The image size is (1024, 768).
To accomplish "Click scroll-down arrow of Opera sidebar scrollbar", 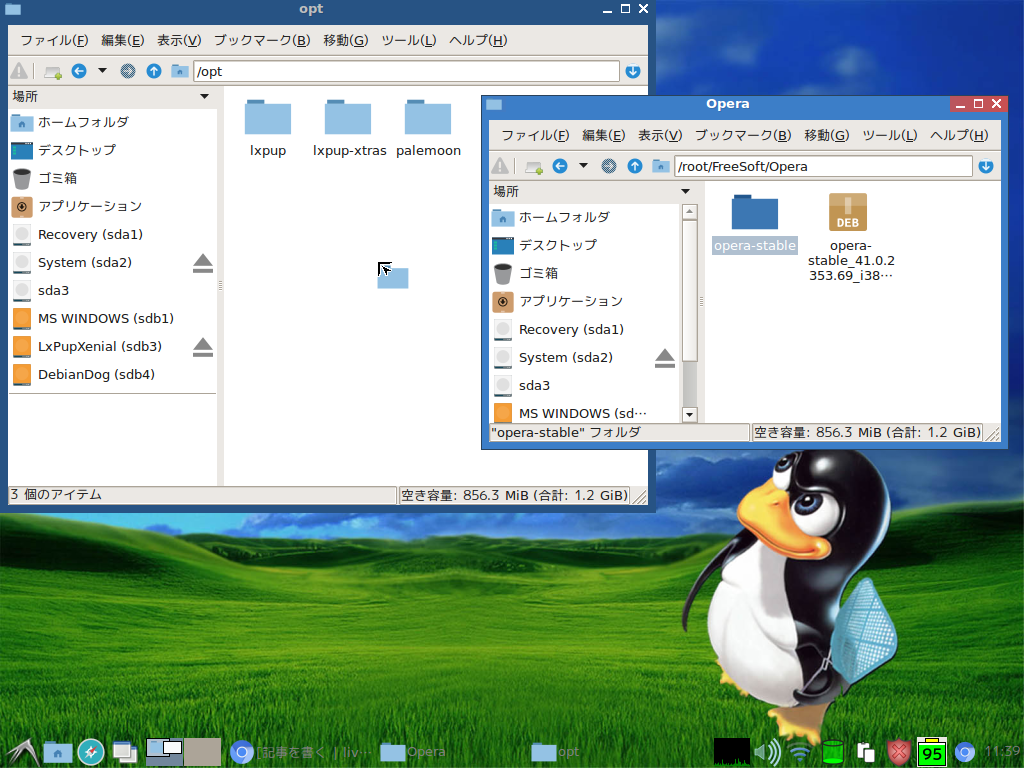I will click(689, 415).
